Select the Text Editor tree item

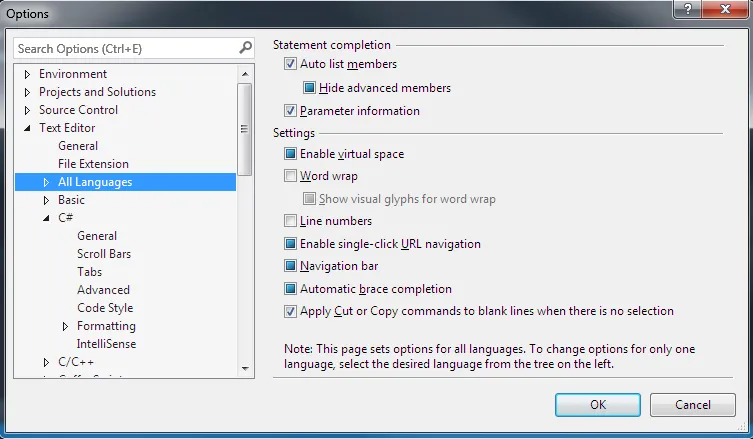tap(67, 128)
